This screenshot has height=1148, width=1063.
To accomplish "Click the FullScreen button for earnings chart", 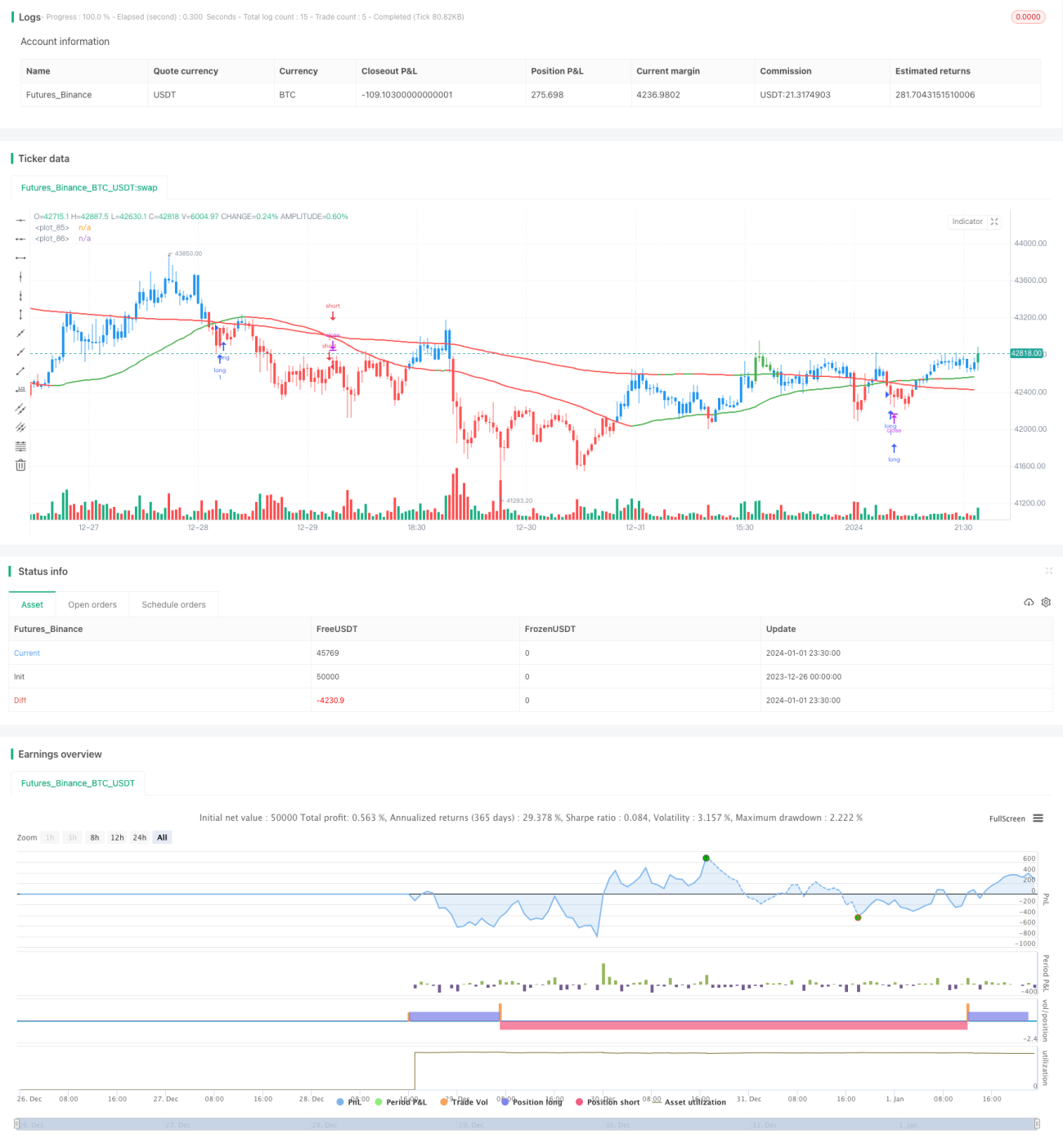I will pyautogui.click(x=1007, y=818).
